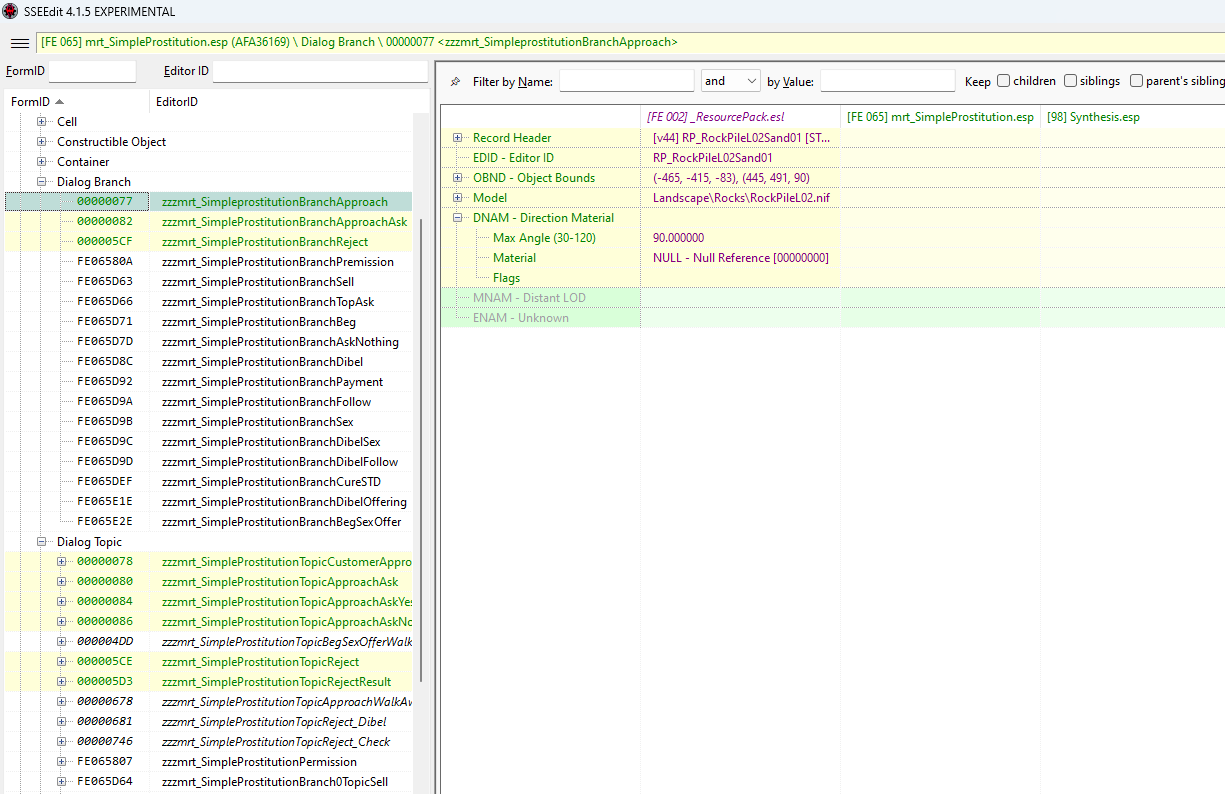
Task: Expand the FE065807 TopicPermission row
Action: (62, 762)
